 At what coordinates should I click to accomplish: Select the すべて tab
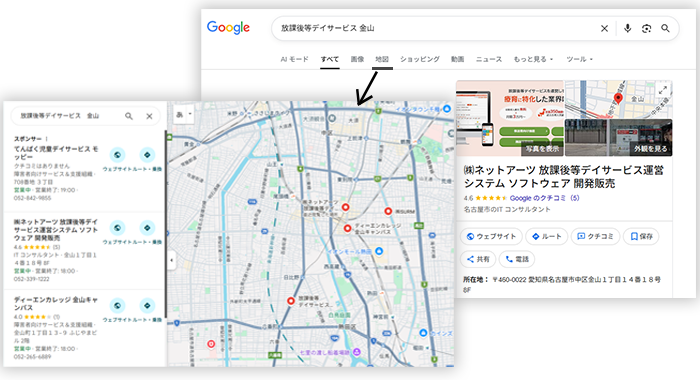pos(329,59)
